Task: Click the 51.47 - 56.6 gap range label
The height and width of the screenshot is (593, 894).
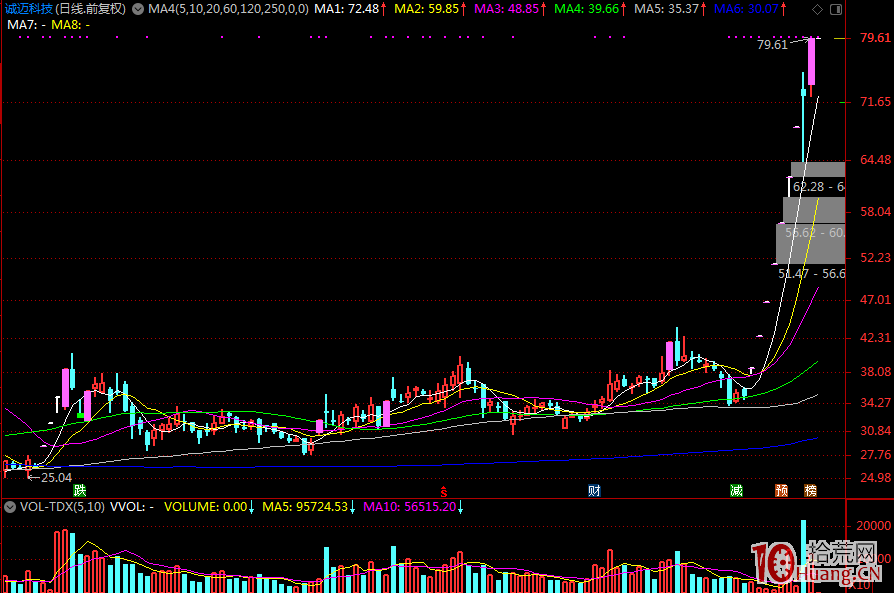Action: [x=812, y=274]
